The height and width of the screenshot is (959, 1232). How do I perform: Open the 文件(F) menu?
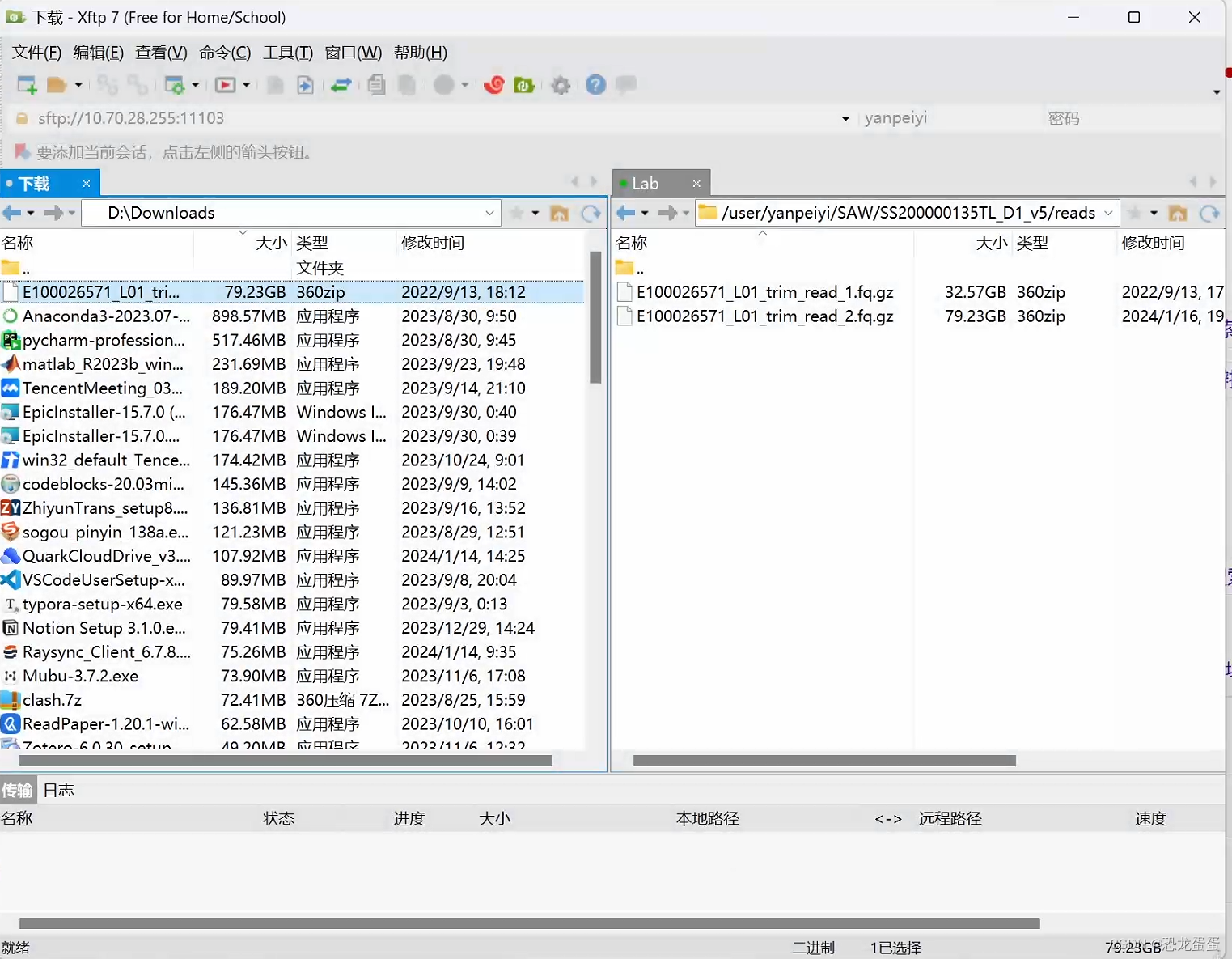[36, 53]
